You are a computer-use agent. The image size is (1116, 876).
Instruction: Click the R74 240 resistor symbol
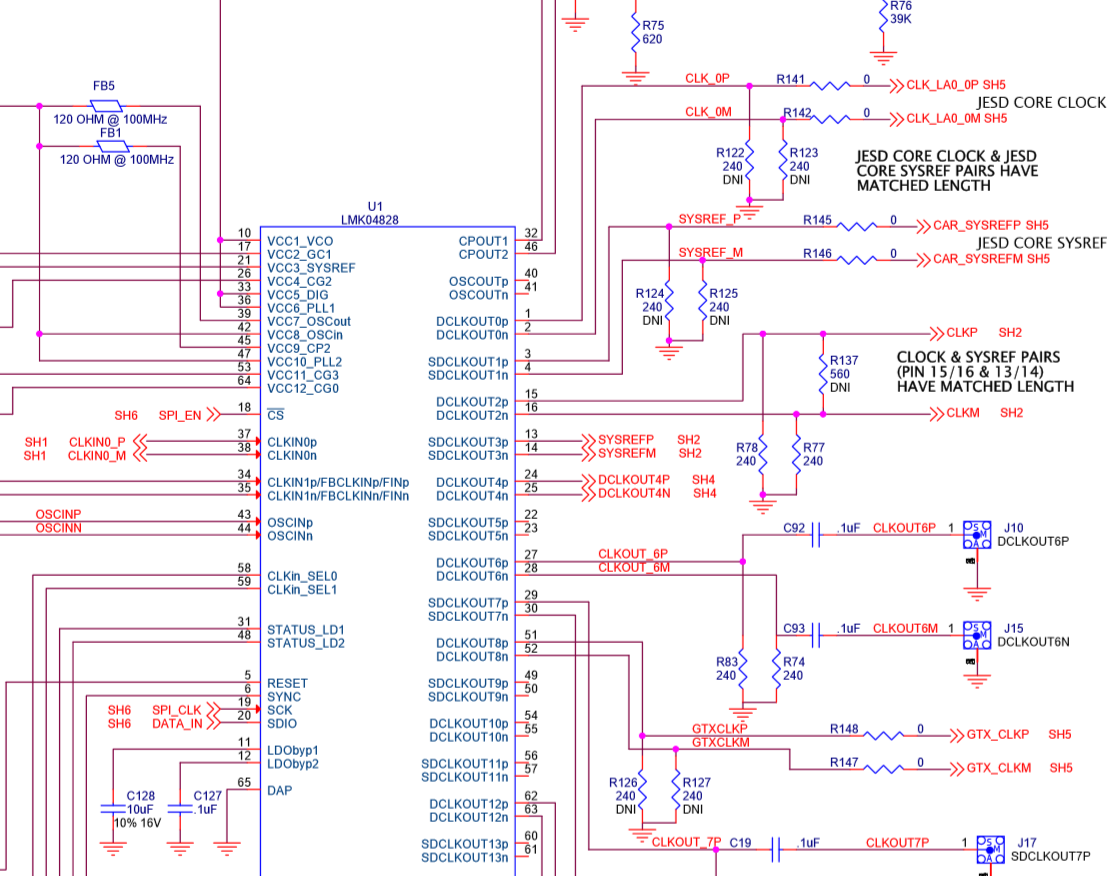pos(776,668)
